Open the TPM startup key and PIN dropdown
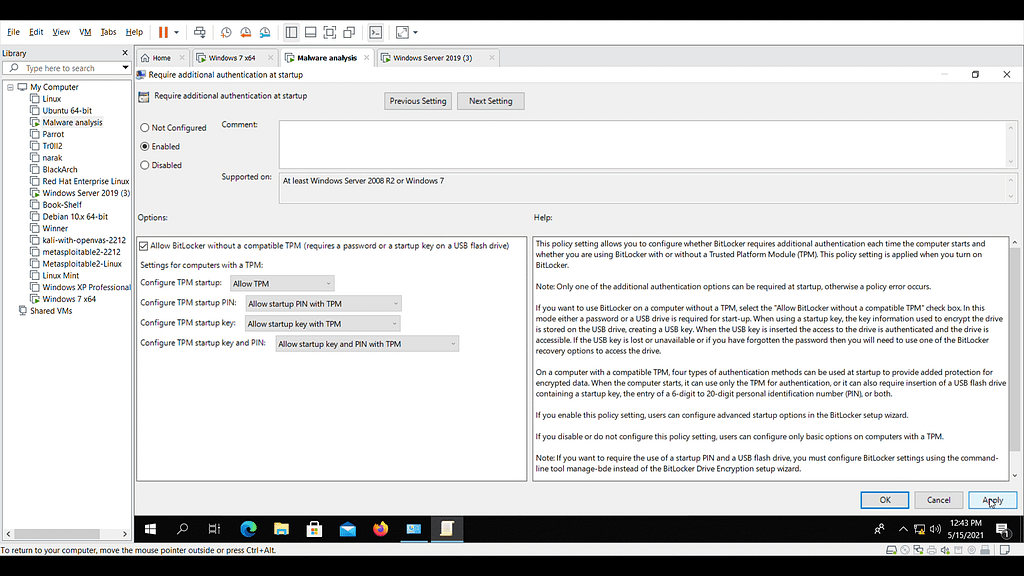 click(x=367, y=344)
